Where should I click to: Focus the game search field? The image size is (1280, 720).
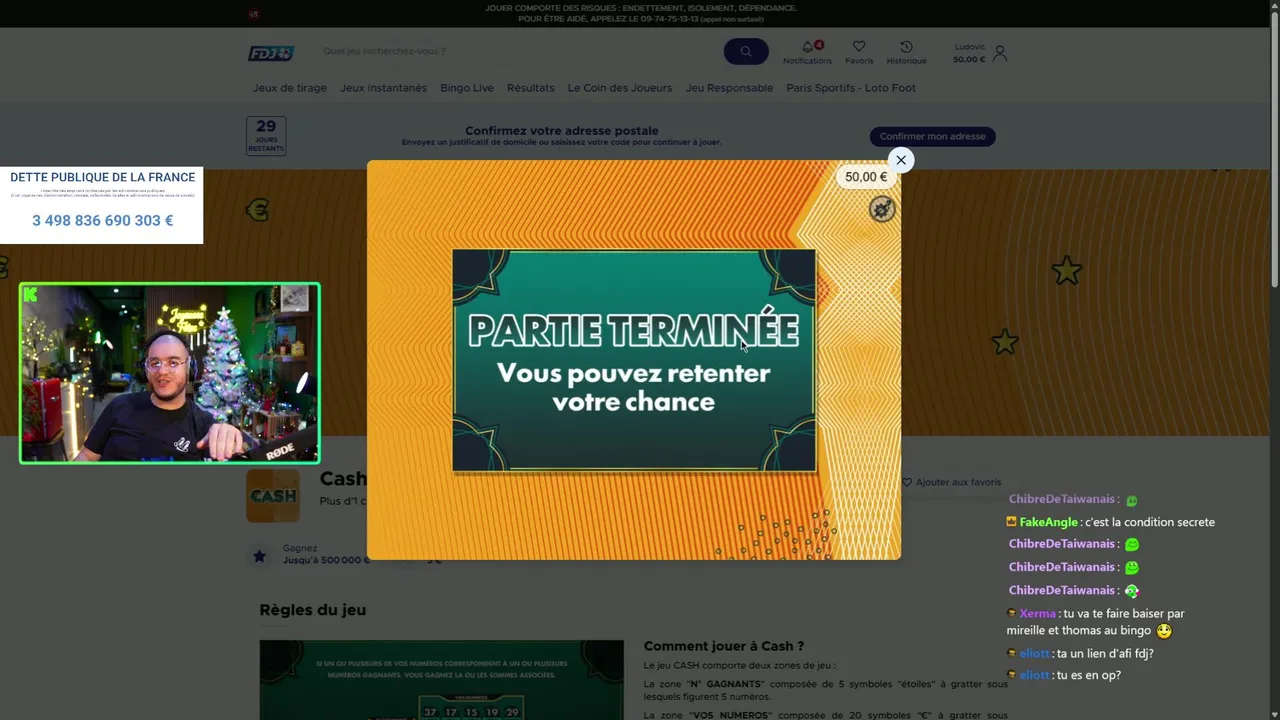(x=520, y=51)
